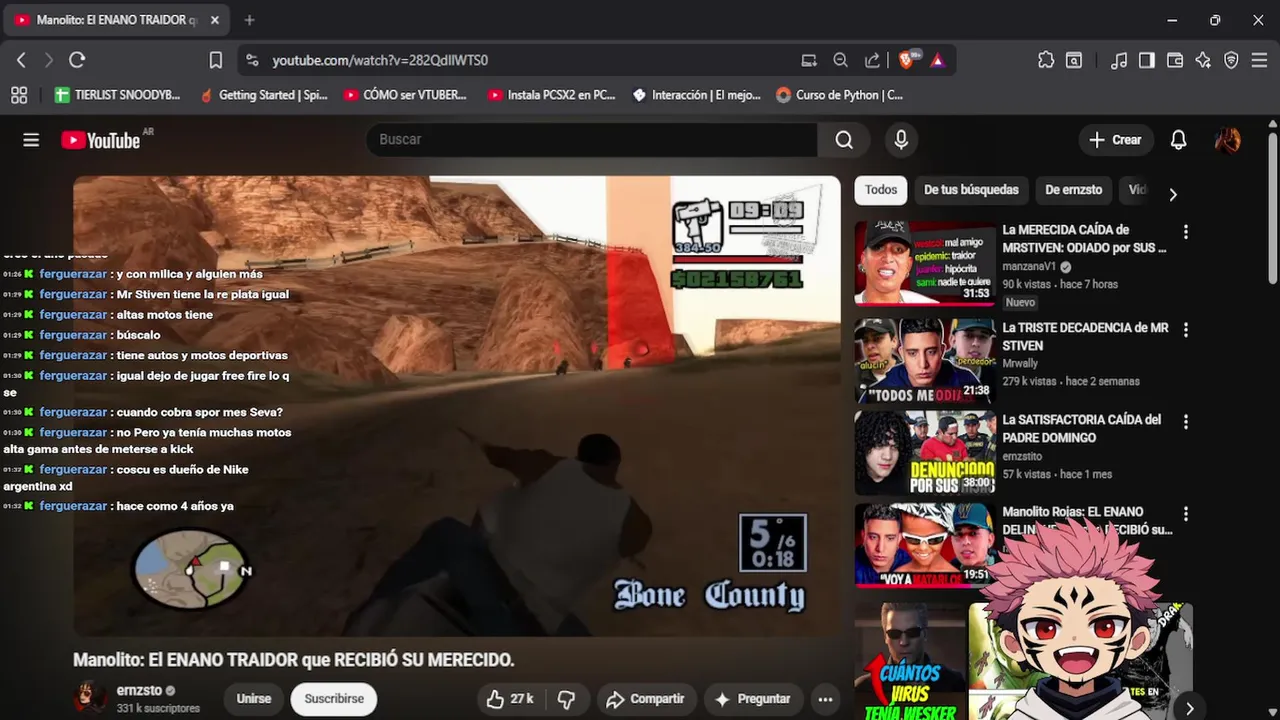This screenshot has width=1280, height=720.
Task: Click the install app icon in address bar
Action: (x=809, y=60)
